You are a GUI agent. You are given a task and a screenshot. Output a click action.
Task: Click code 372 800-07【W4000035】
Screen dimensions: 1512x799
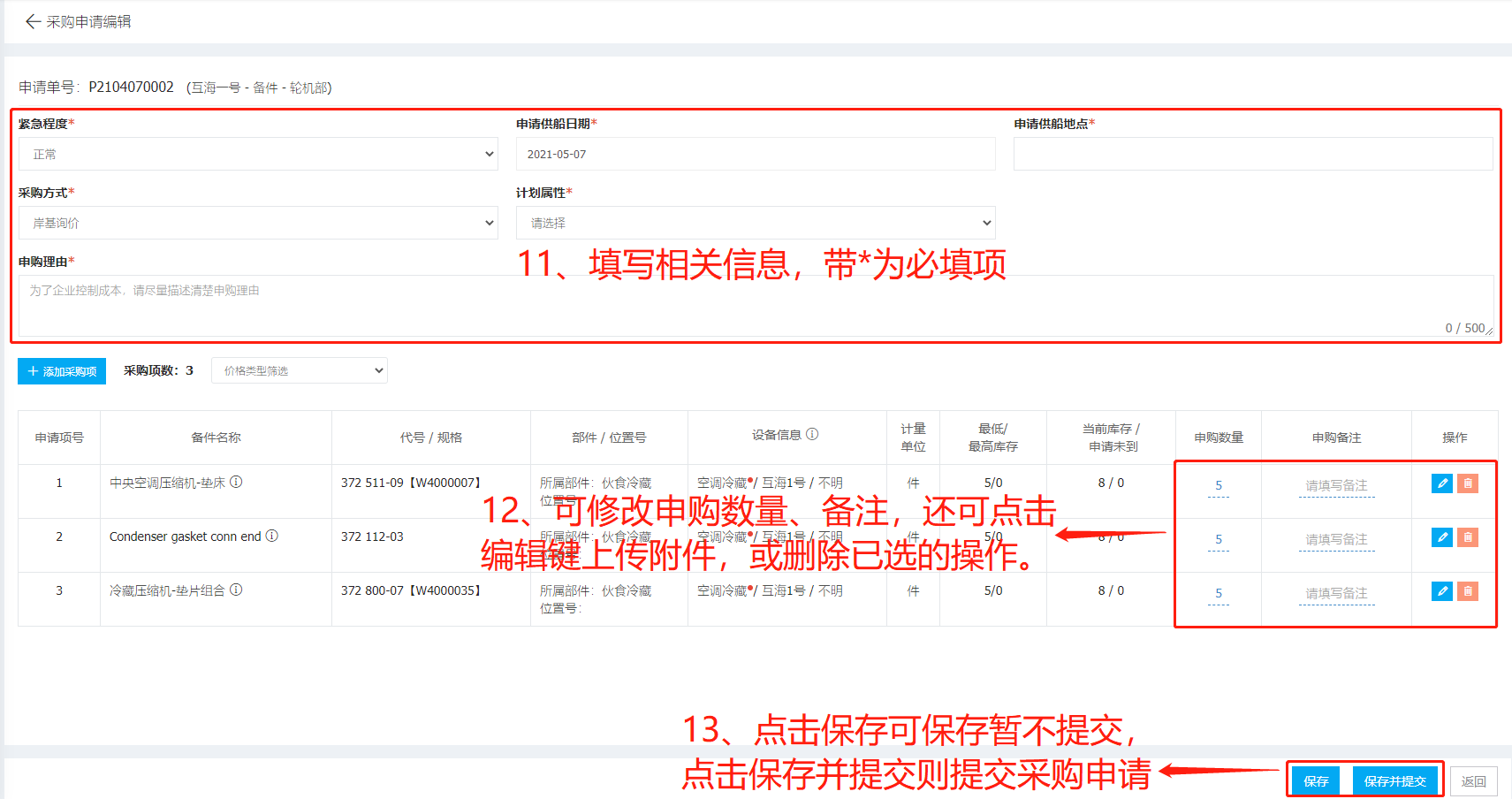pyautogui.click(x=413, y=590)
